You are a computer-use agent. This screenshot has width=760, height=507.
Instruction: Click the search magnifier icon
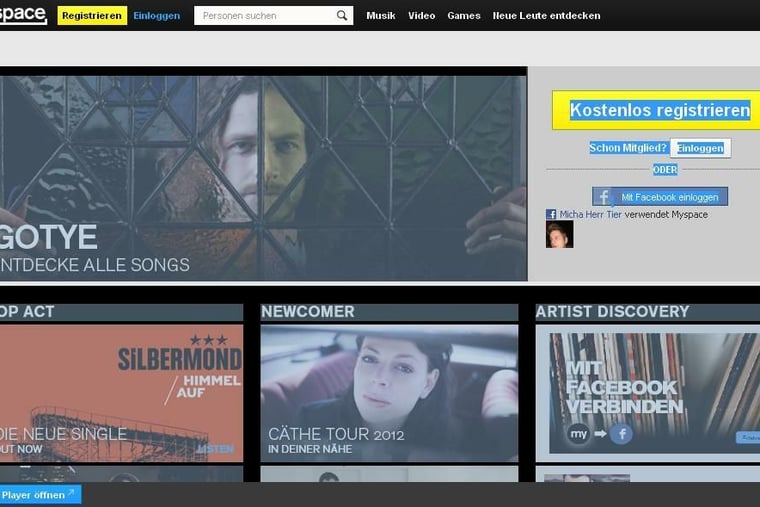[342, 16]
